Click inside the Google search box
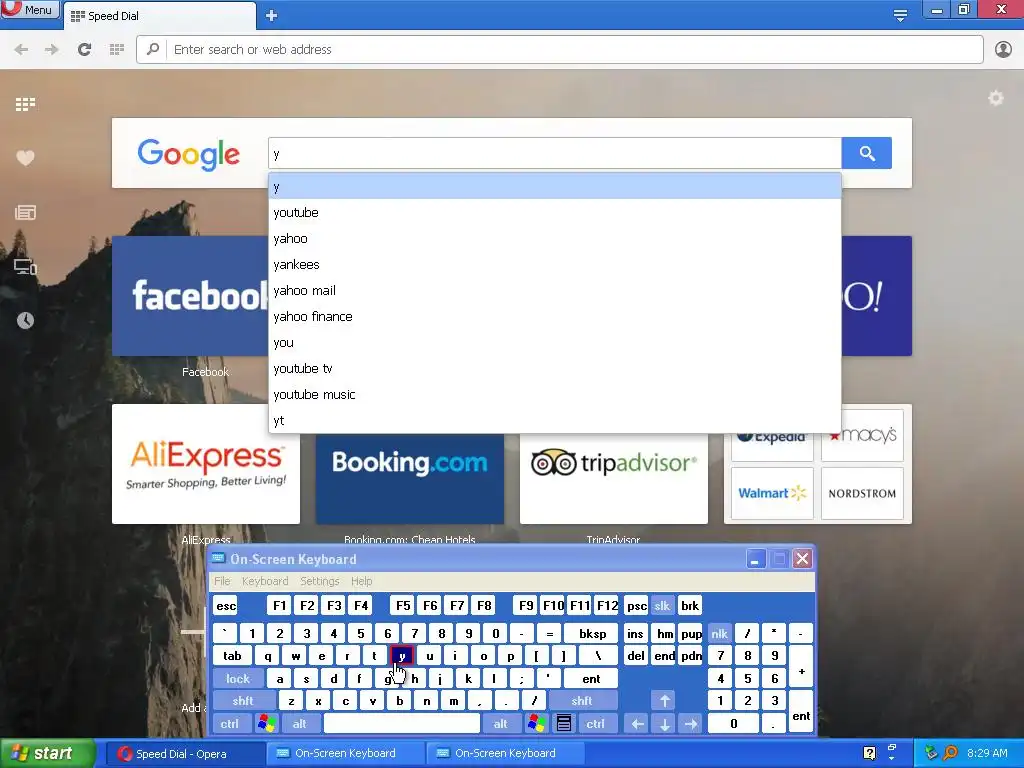 (554, 153)
